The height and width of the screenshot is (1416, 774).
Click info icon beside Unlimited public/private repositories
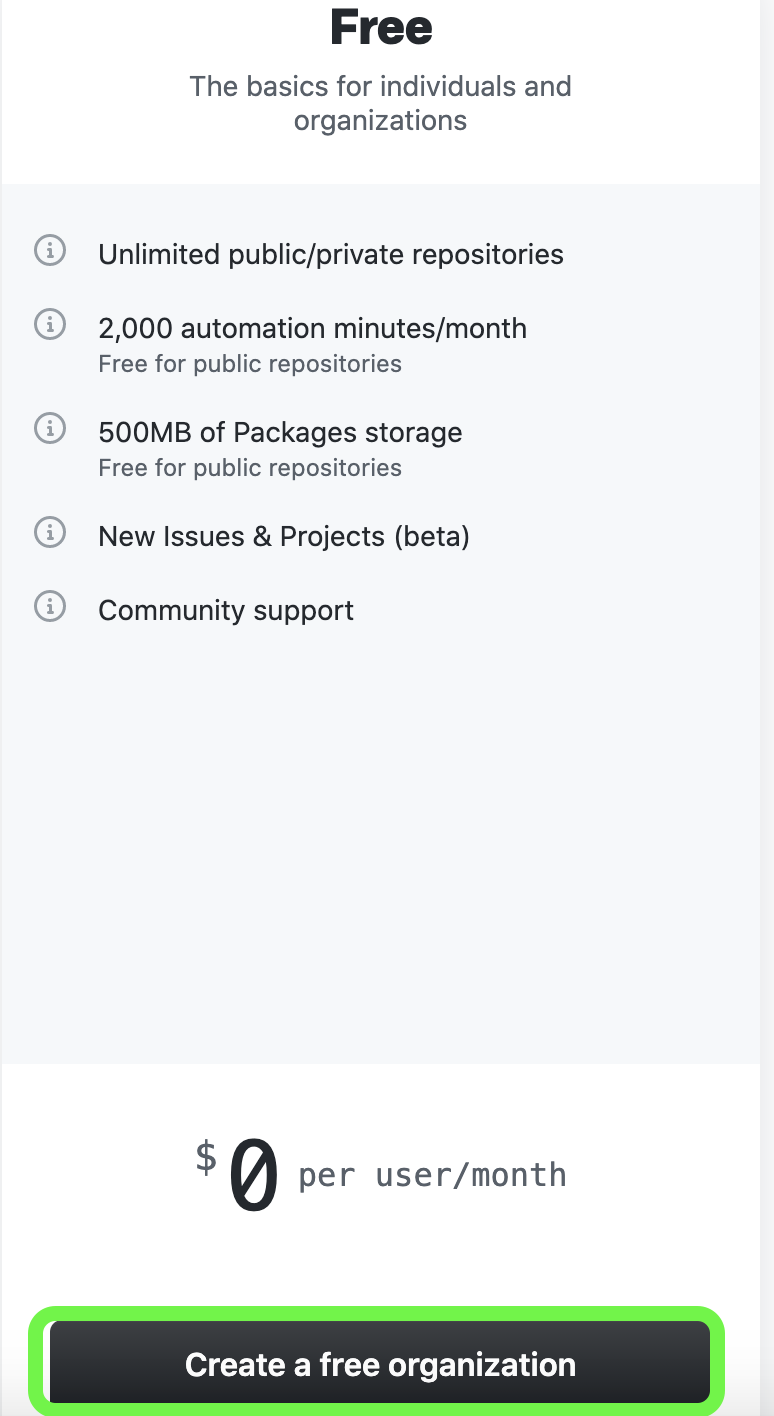[x=50, y=250]
